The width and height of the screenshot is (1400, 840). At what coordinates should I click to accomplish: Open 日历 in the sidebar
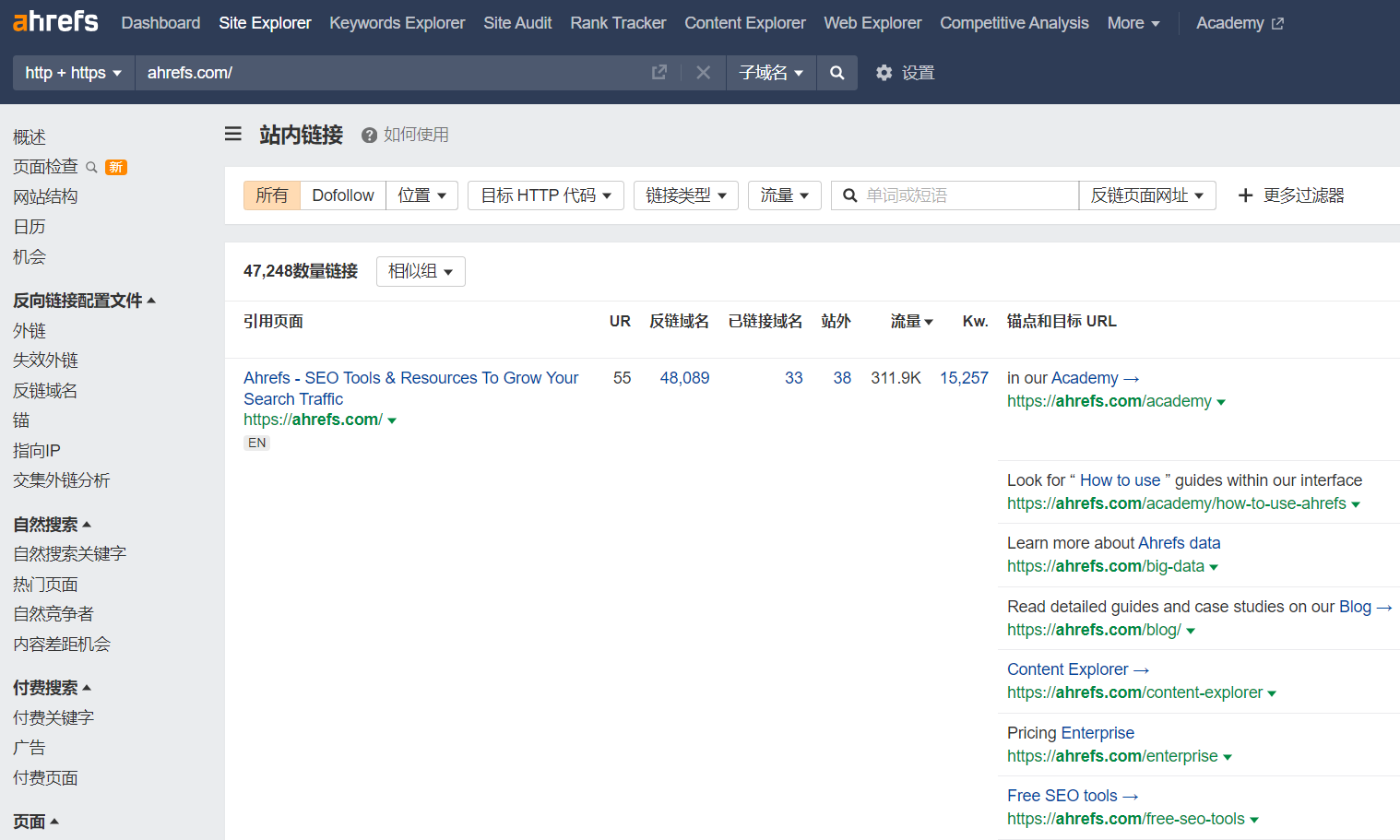pos(30,227)
